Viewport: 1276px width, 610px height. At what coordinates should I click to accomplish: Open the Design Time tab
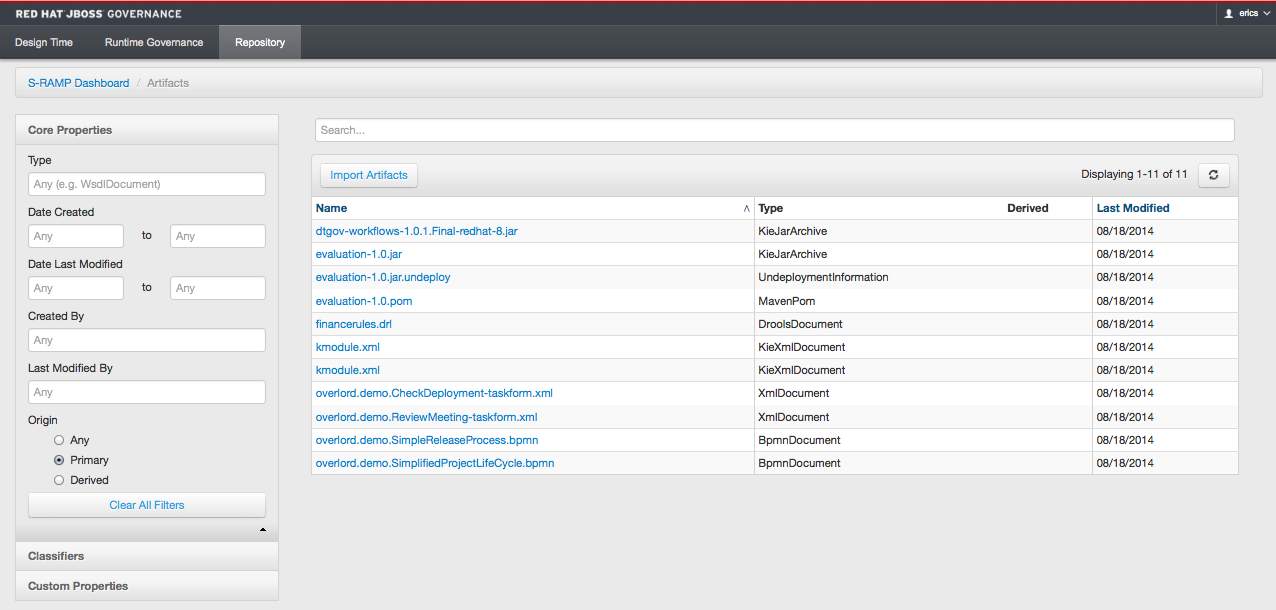click(x=44, y=42)
